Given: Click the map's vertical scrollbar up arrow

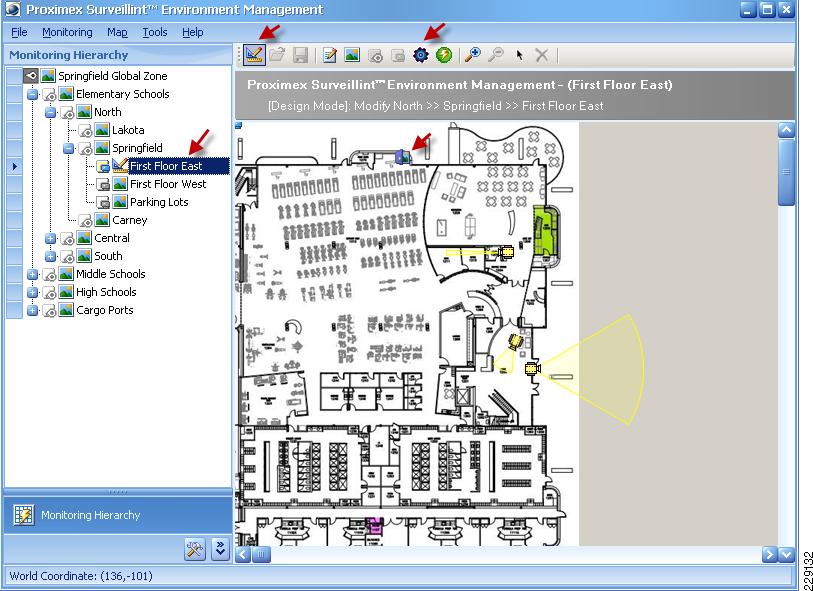Looking at the screenshot, I should [x=786, y=130].
